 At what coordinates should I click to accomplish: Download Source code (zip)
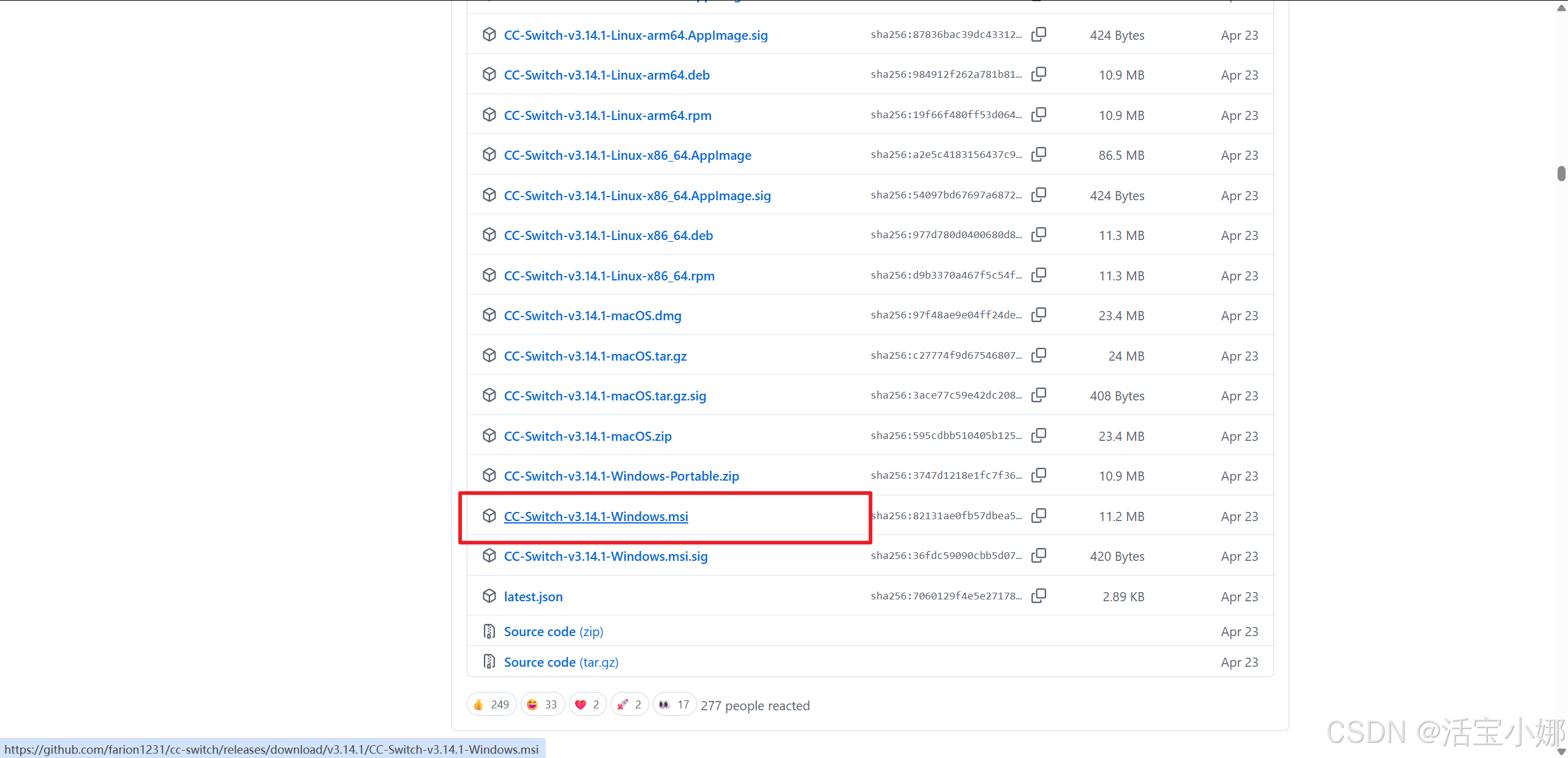point(554,632)
